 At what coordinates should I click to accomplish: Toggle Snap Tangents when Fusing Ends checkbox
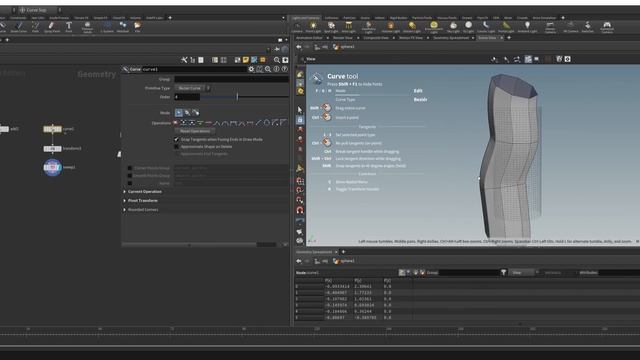[x=177, y=140]
